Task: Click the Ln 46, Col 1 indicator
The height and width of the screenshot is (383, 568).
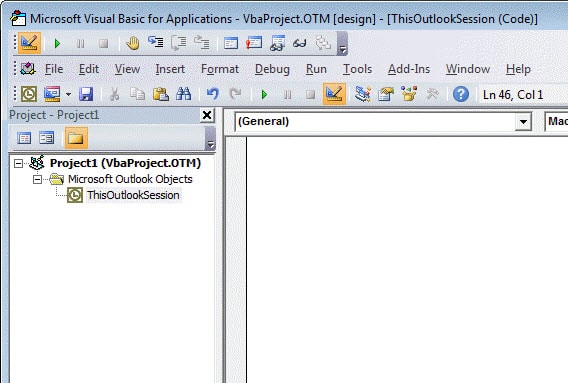Action: pyautogui.click(x=513, y=95)
